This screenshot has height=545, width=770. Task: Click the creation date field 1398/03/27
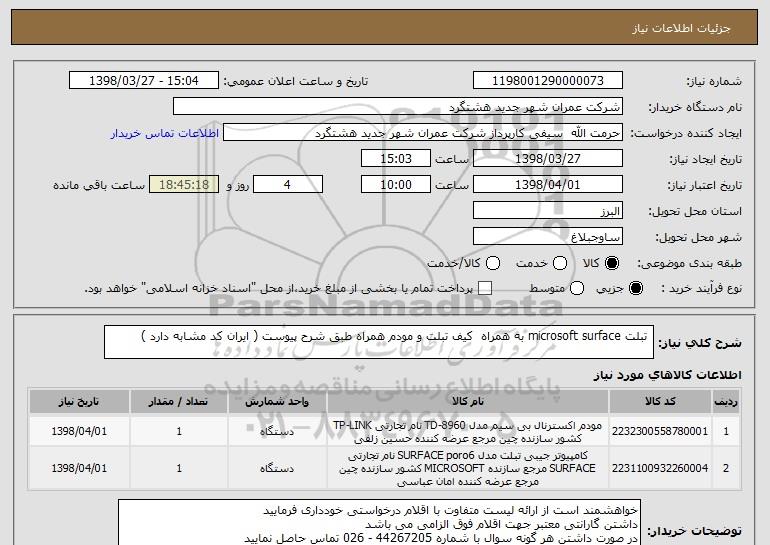[548, 159]
